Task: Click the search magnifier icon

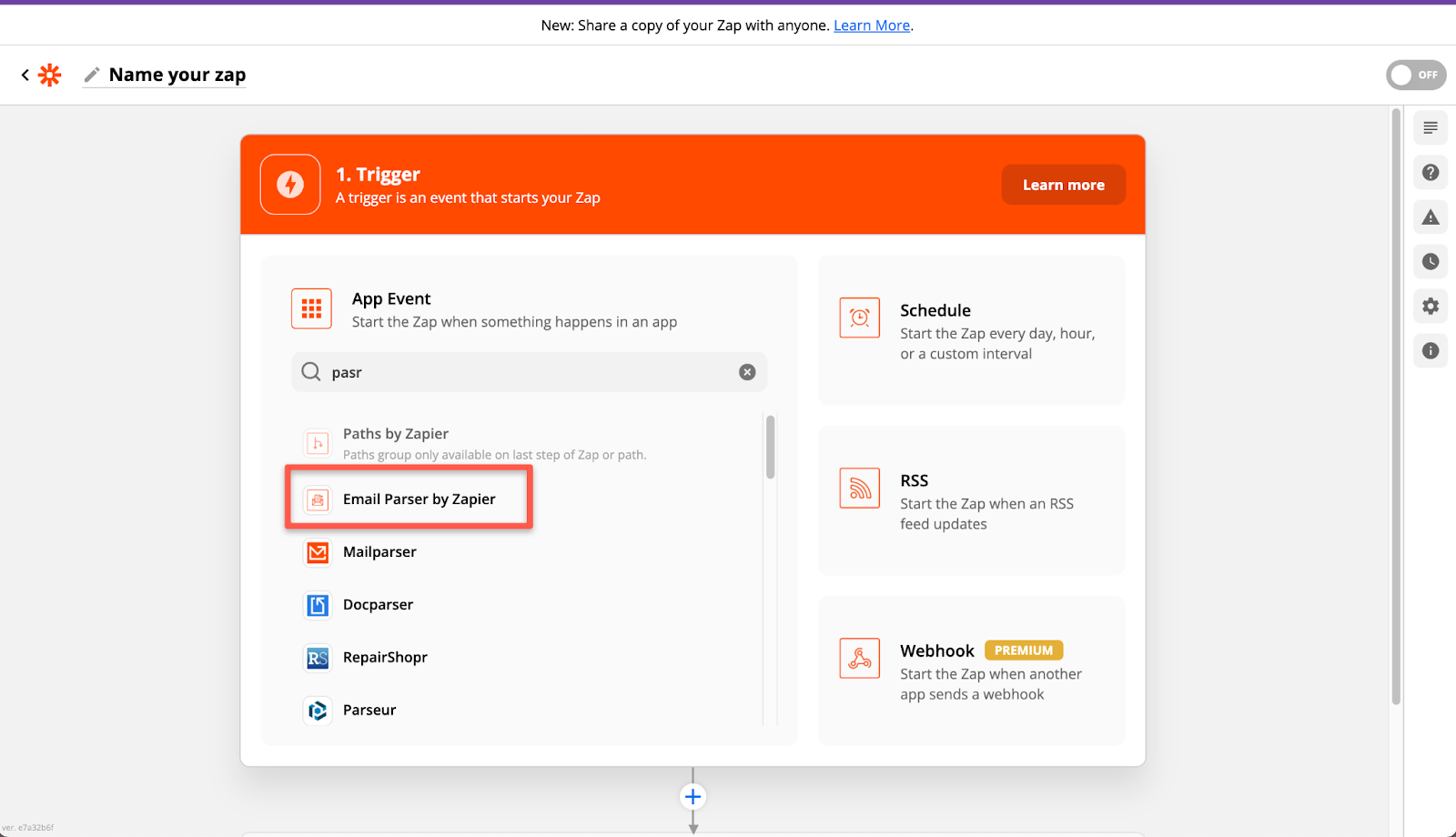Action: (x=311, y=372)
